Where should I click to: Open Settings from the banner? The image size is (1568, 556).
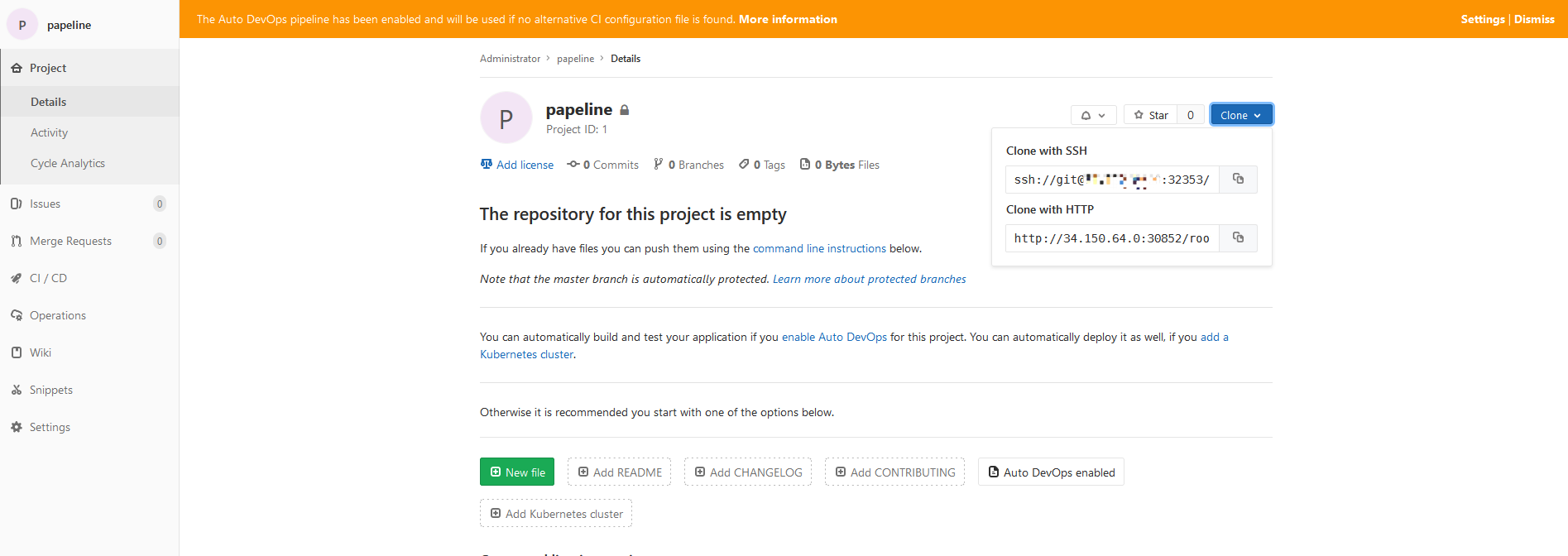[1483, 19]
